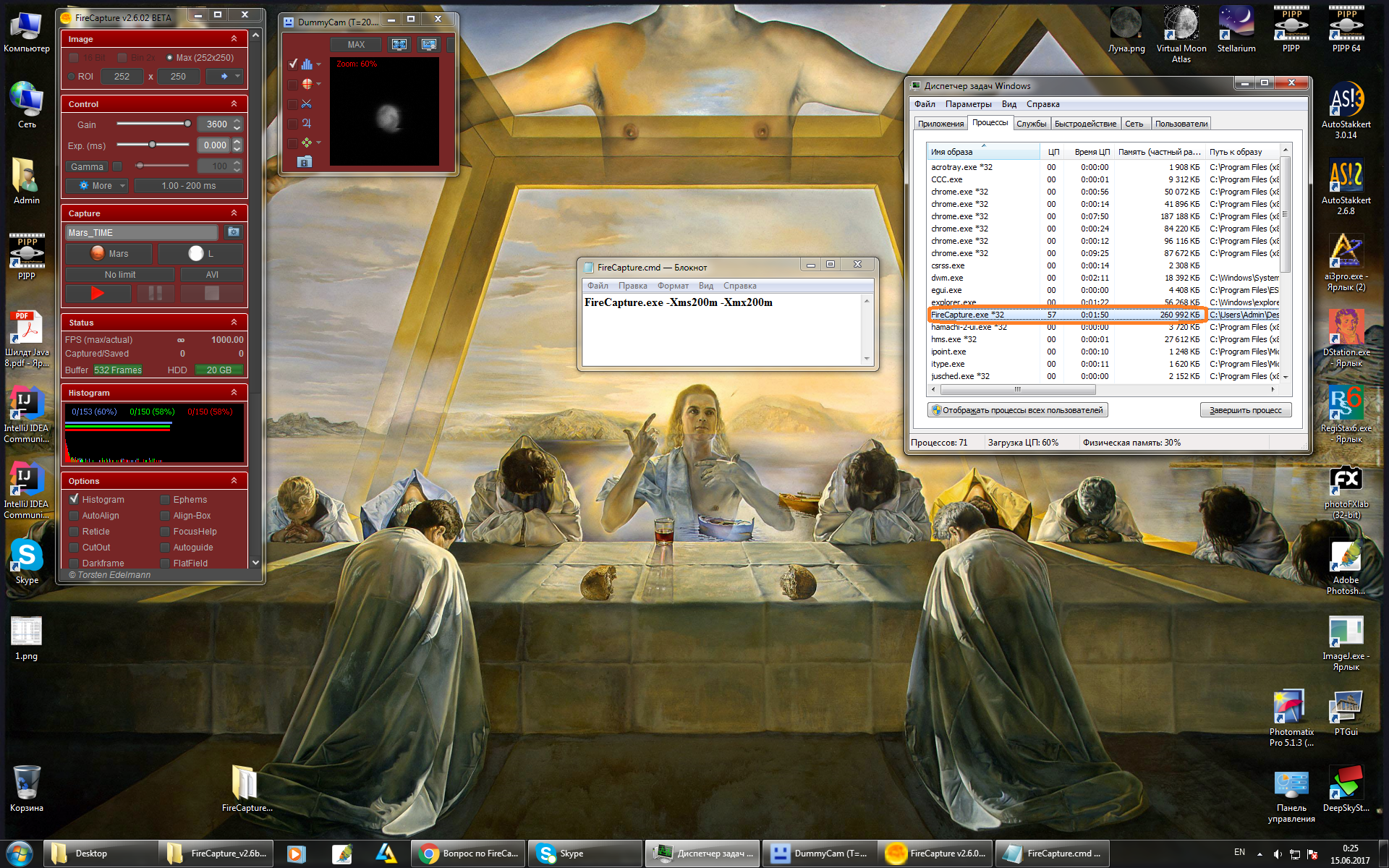This screenshot has height=868, width=1389.
Task: Click the Завершить процесс button
Action: point(1245,410)
